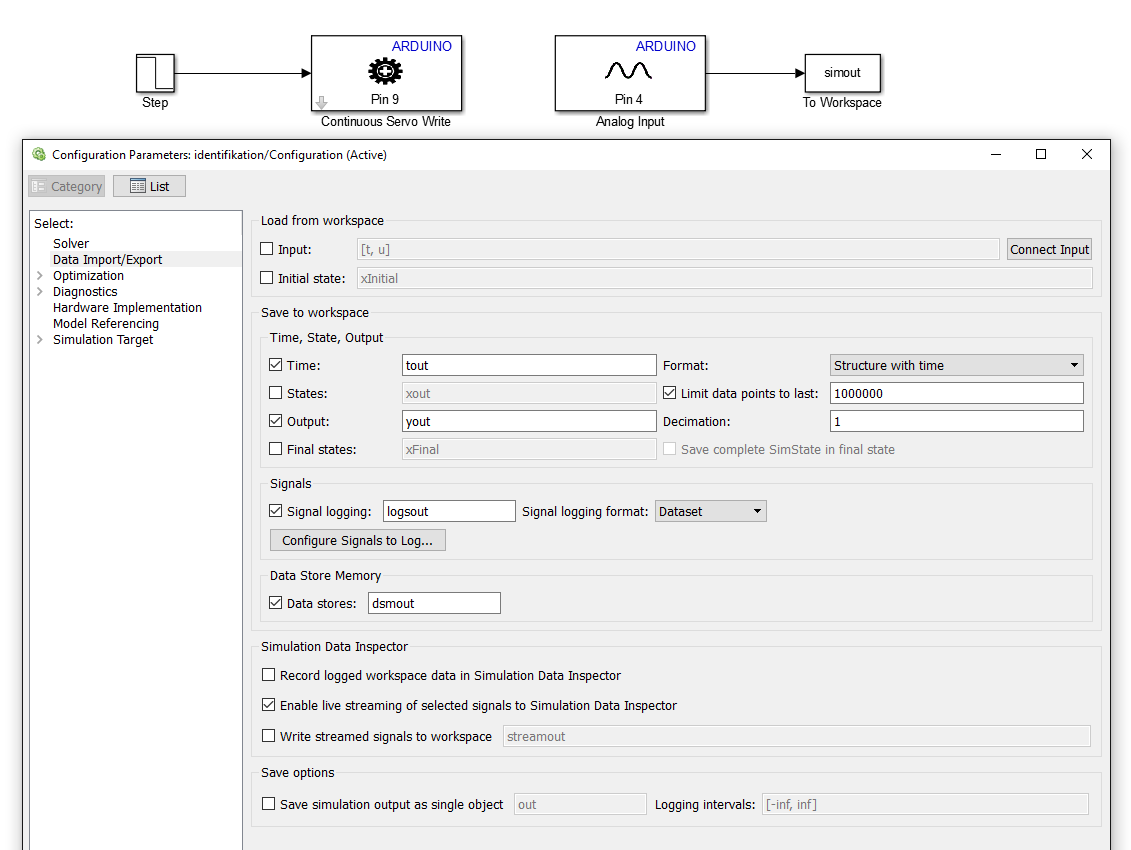The width and height of the screenshot is (1131, 850).
Task: Switch to Category view
Action: 66,186
